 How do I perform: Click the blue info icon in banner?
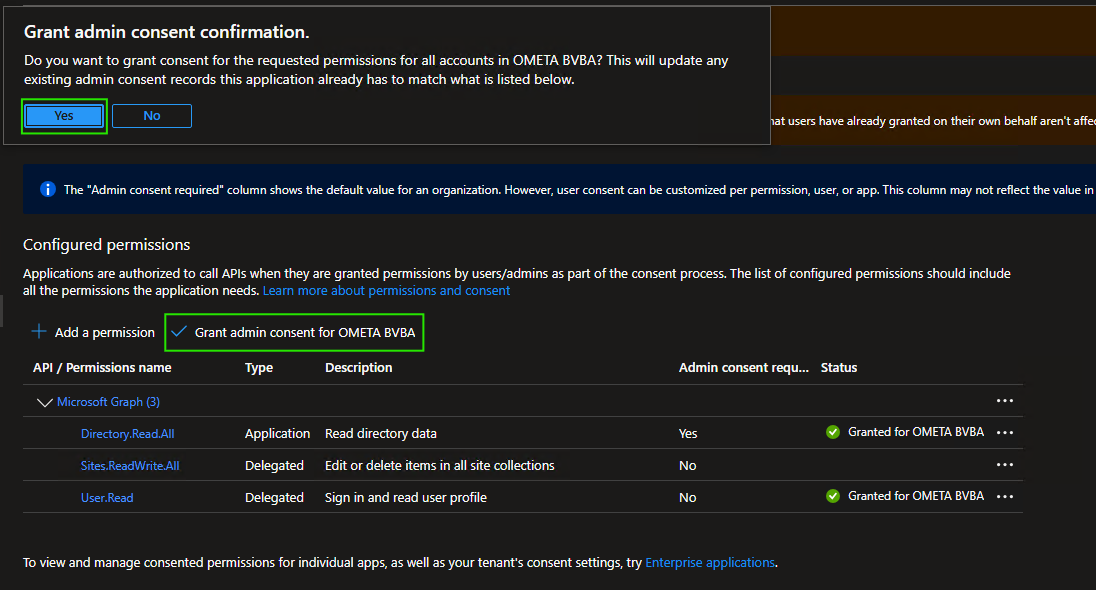tap(48, 189)
